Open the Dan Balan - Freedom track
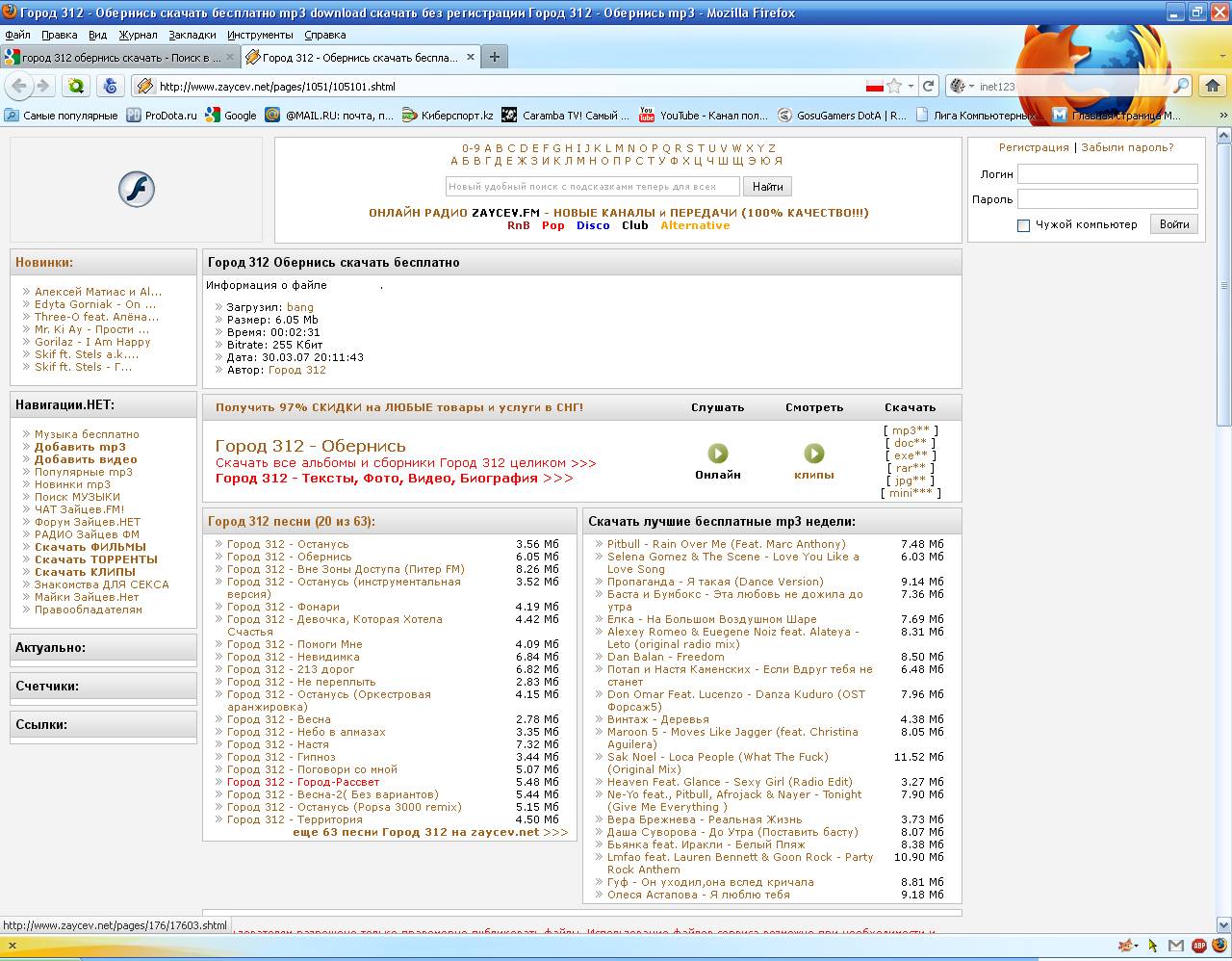 coord(665,657)
